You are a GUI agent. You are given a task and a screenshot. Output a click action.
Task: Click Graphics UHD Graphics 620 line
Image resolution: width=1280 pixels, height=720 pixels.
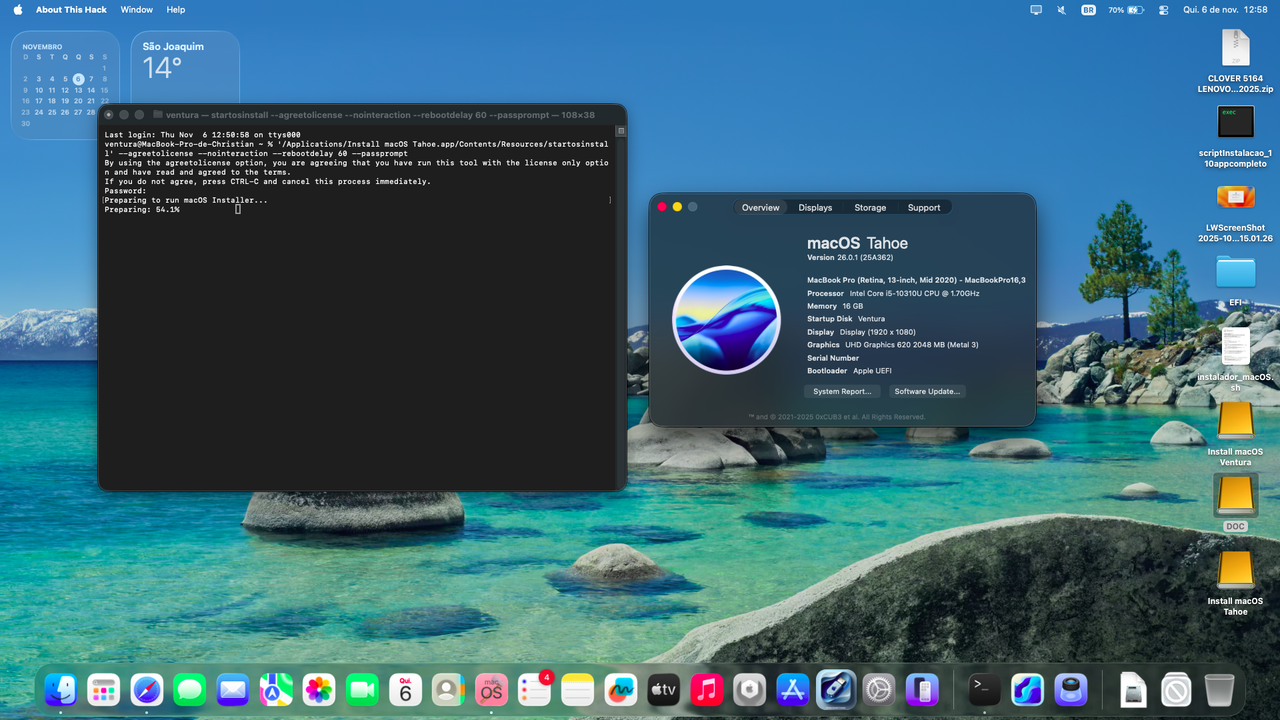pos(893,345)
